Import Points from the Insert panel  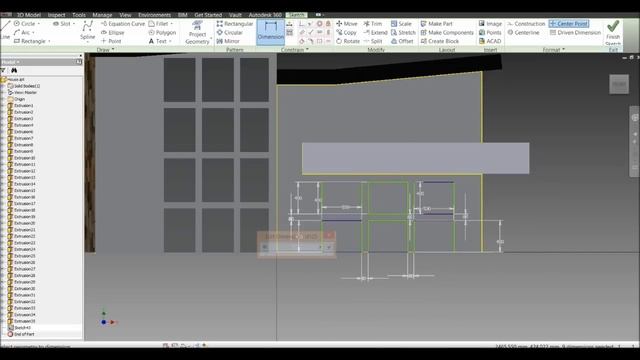point(490,32)
